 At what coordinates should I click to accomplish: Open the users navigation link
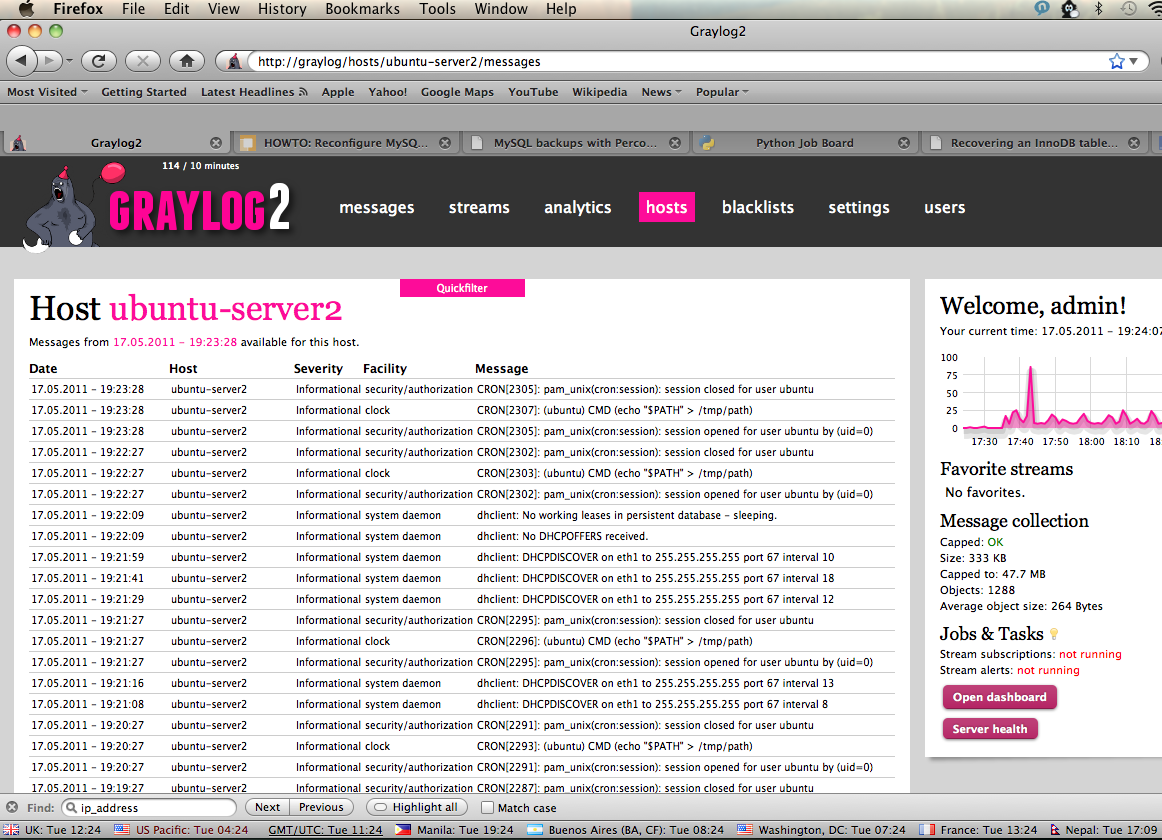click(944, 208)
